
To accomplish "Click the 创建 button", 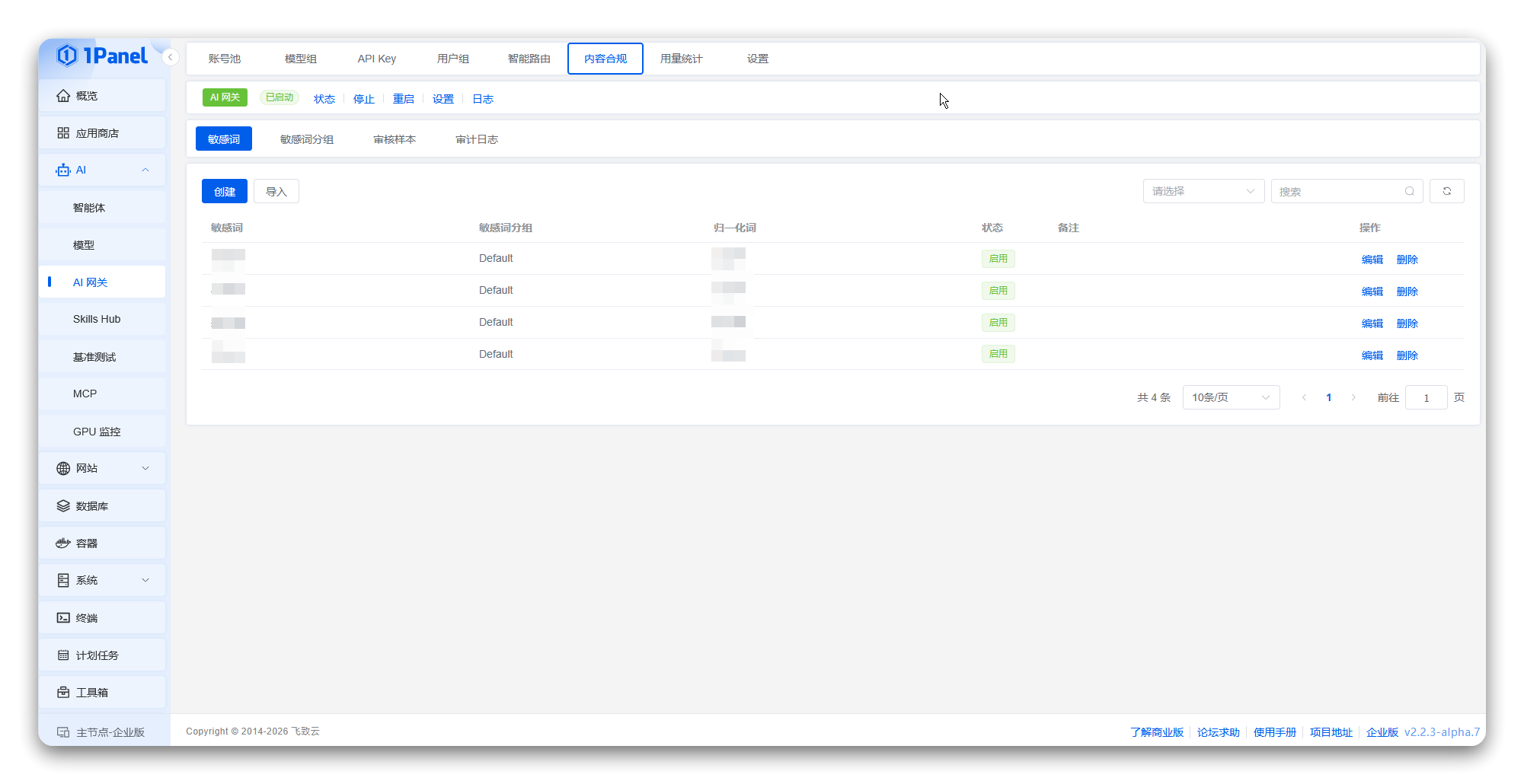I will [x=225, y=192].
